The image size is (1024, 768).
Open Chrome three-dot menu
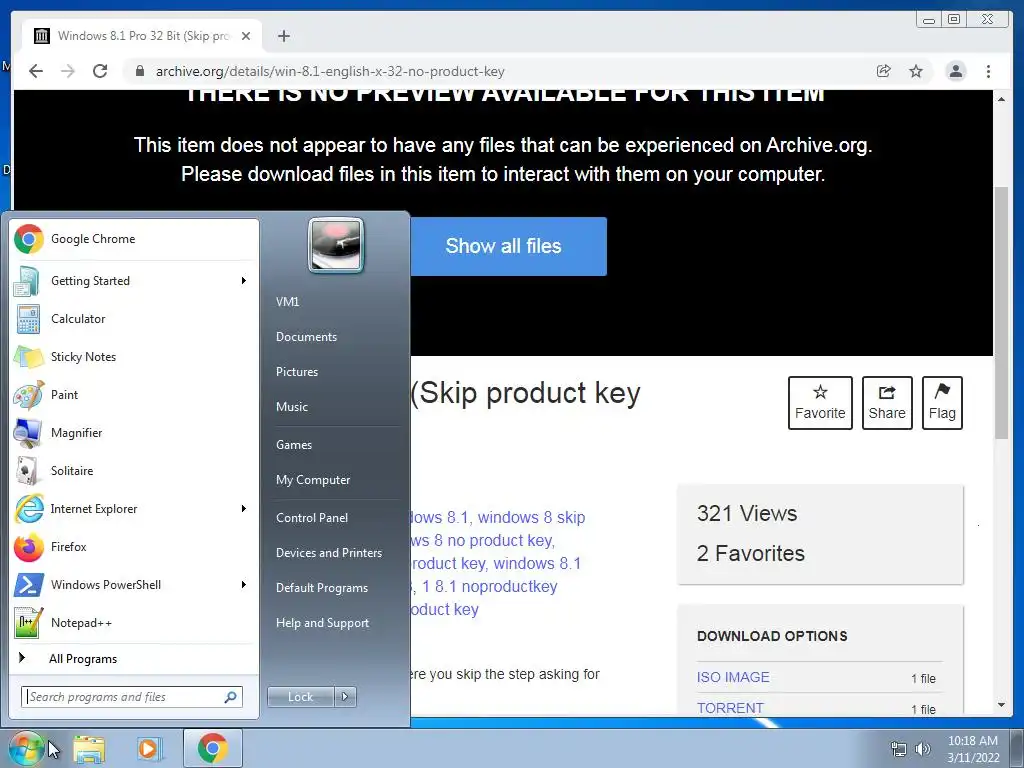pyautogui.click(x=989, y=71)
